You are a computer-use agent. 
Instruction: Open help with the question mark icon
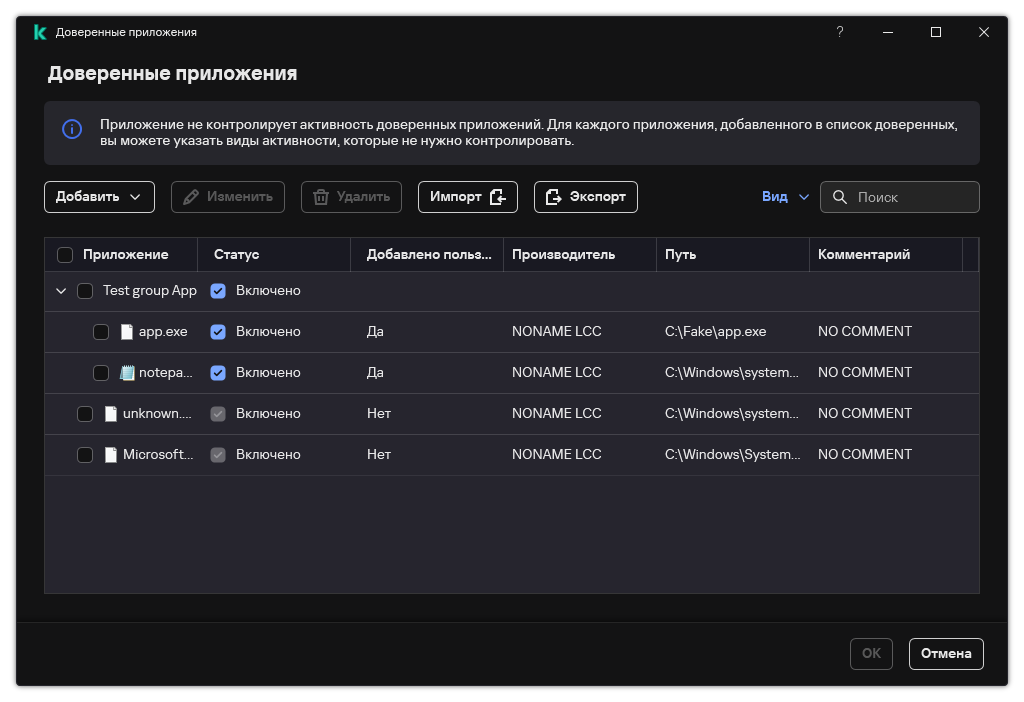[840, 32]
